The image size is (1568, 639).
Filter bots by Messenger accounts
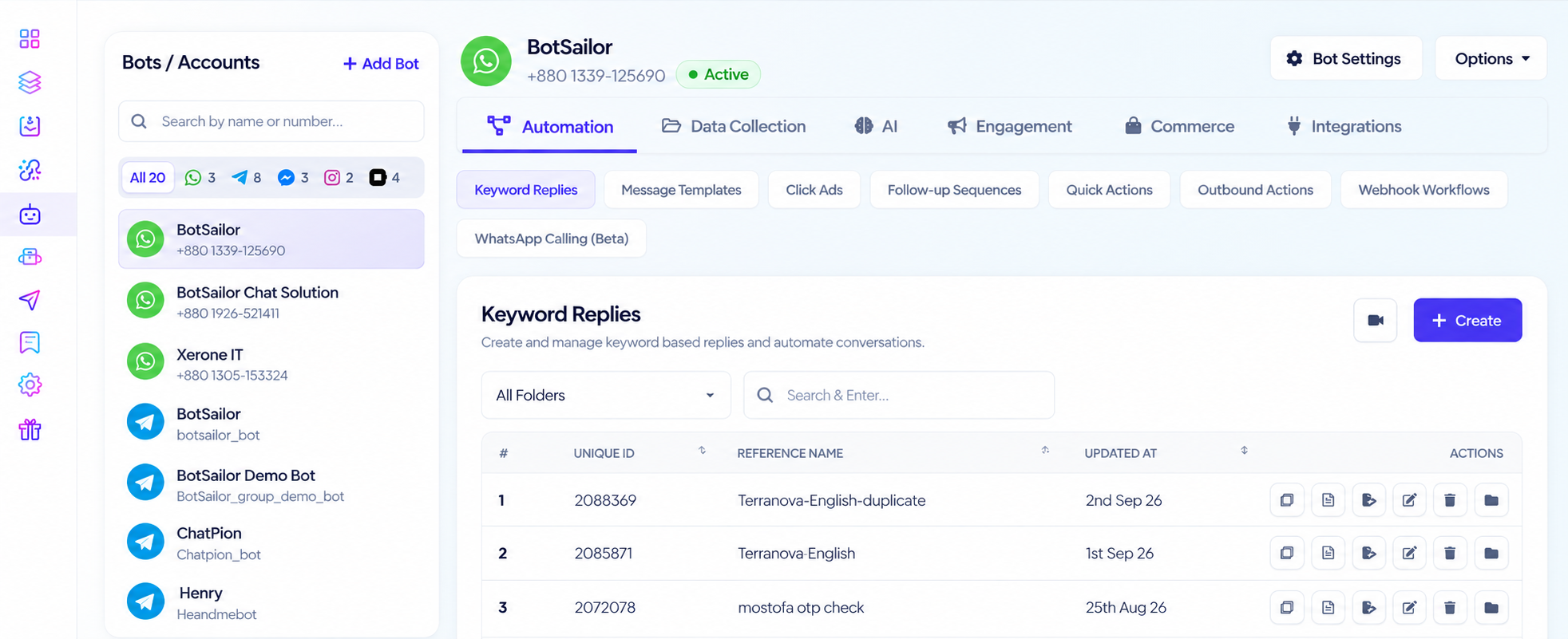293,178
